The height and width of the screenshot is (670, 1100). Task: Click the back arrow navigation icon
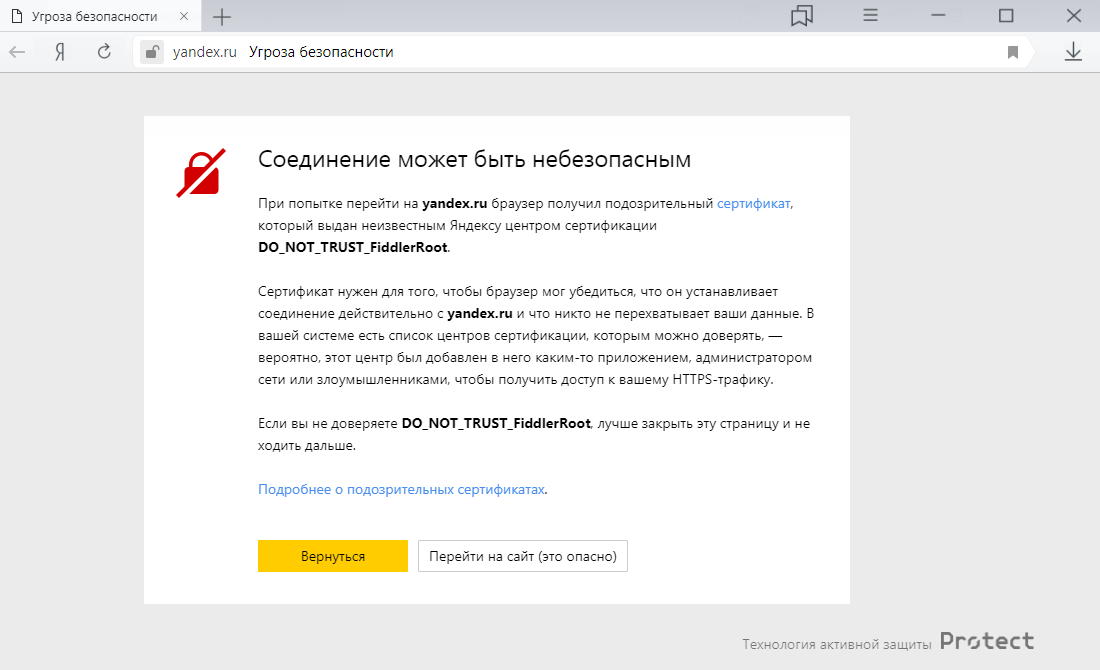tap(17, 52)
